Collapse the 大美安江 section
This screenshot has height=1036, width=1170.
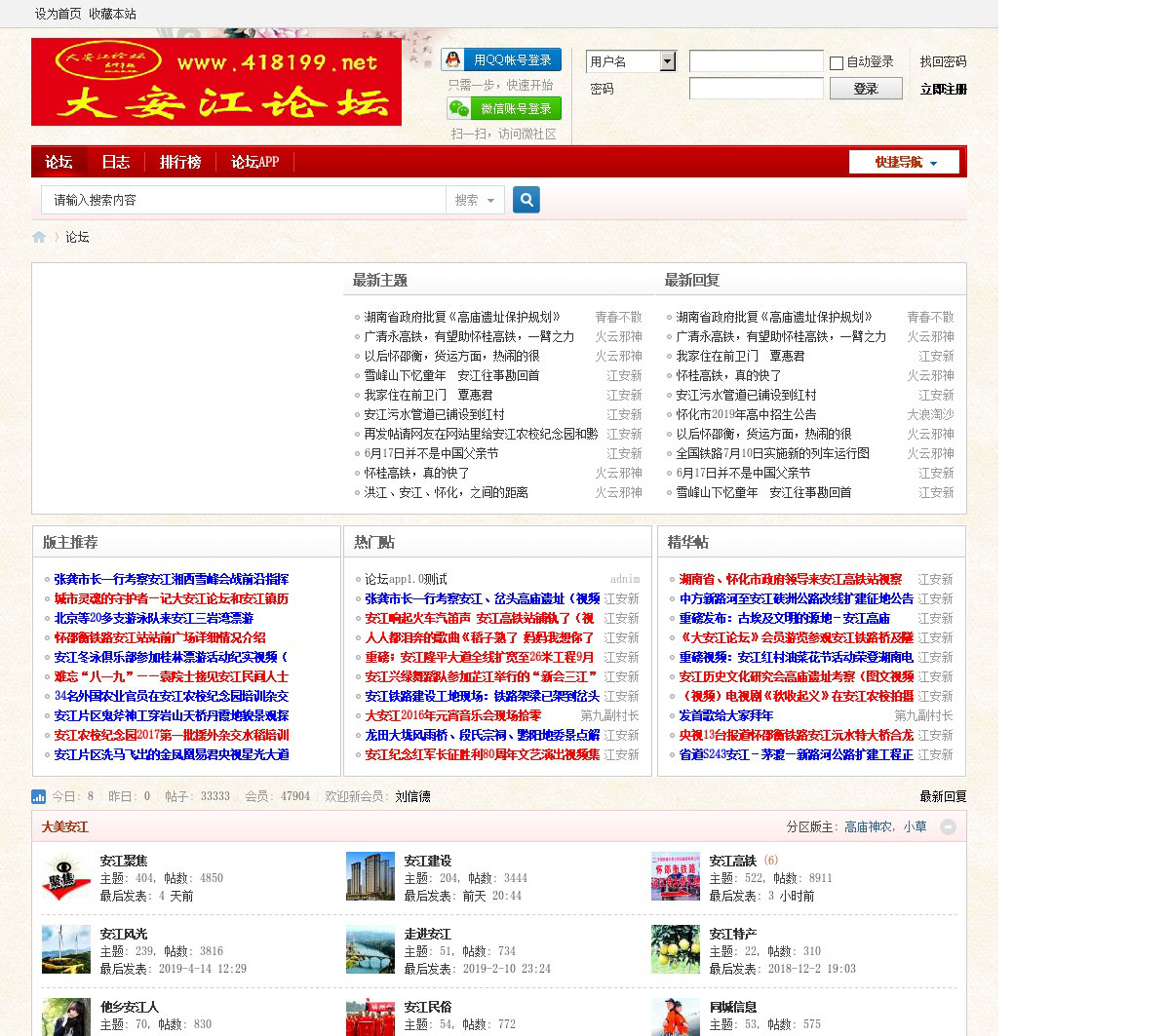pyautogui.click(x=948, y=826)
